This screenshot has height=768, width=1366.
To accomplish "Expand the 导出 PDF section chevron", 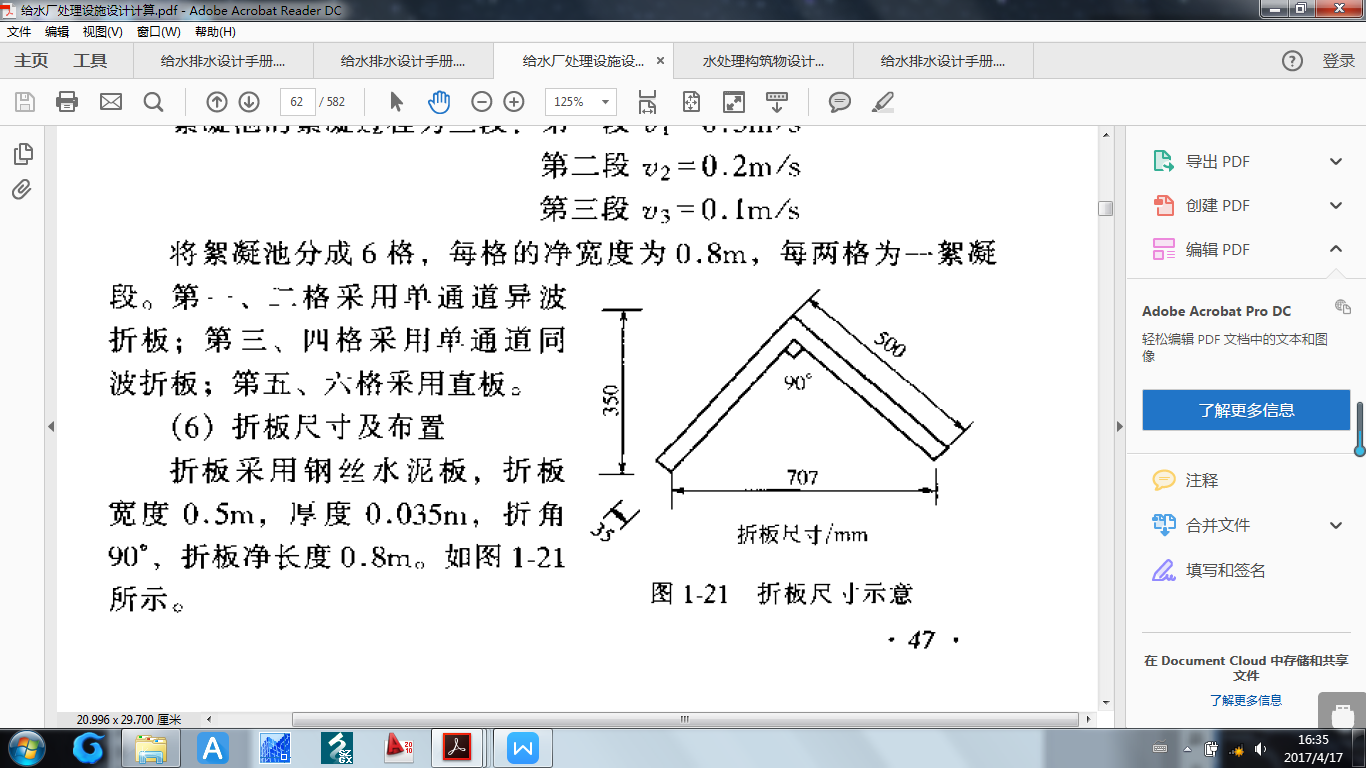I will coord(1336,161).
